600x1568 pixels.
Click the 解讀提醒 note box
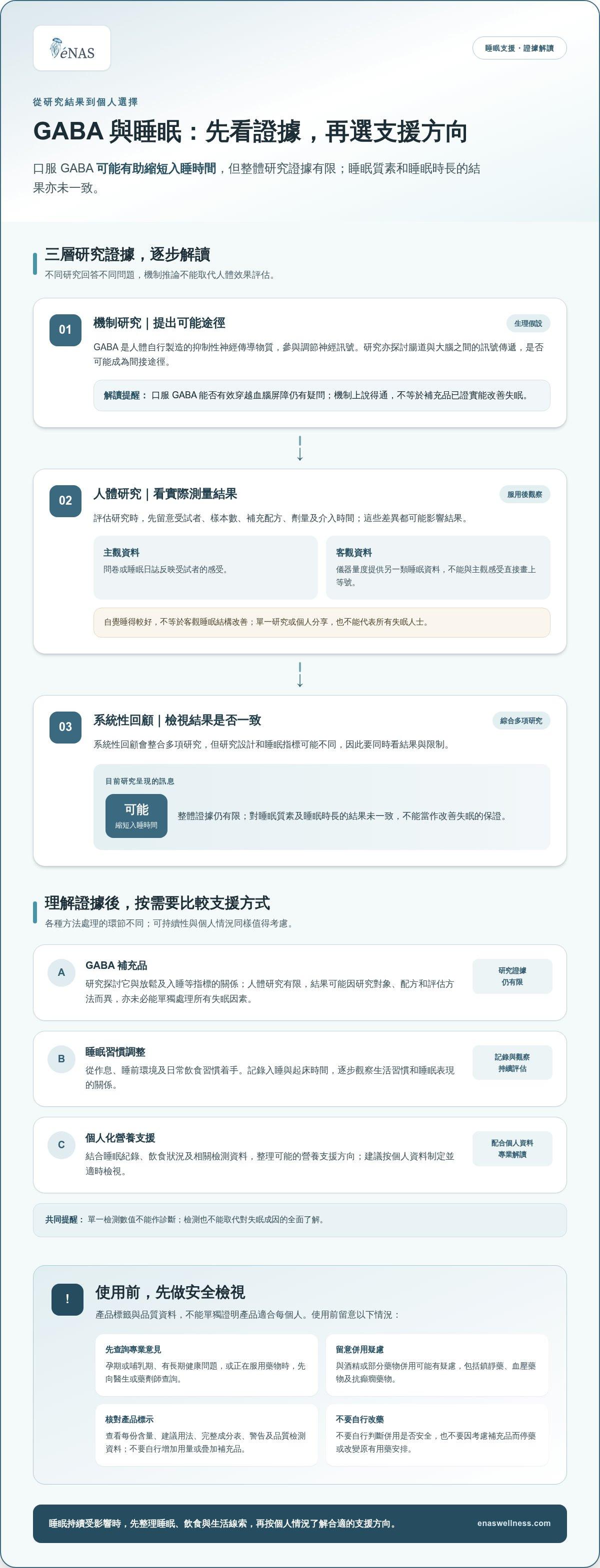pos(321,396)
